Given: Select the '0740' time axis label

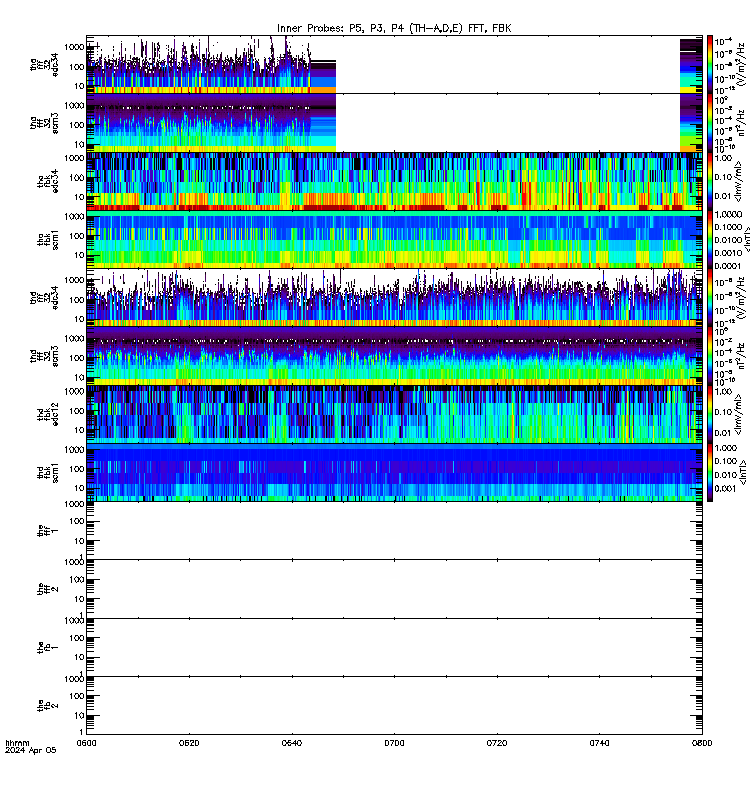Looking at the screenshot, I should (x=599, y=743).
